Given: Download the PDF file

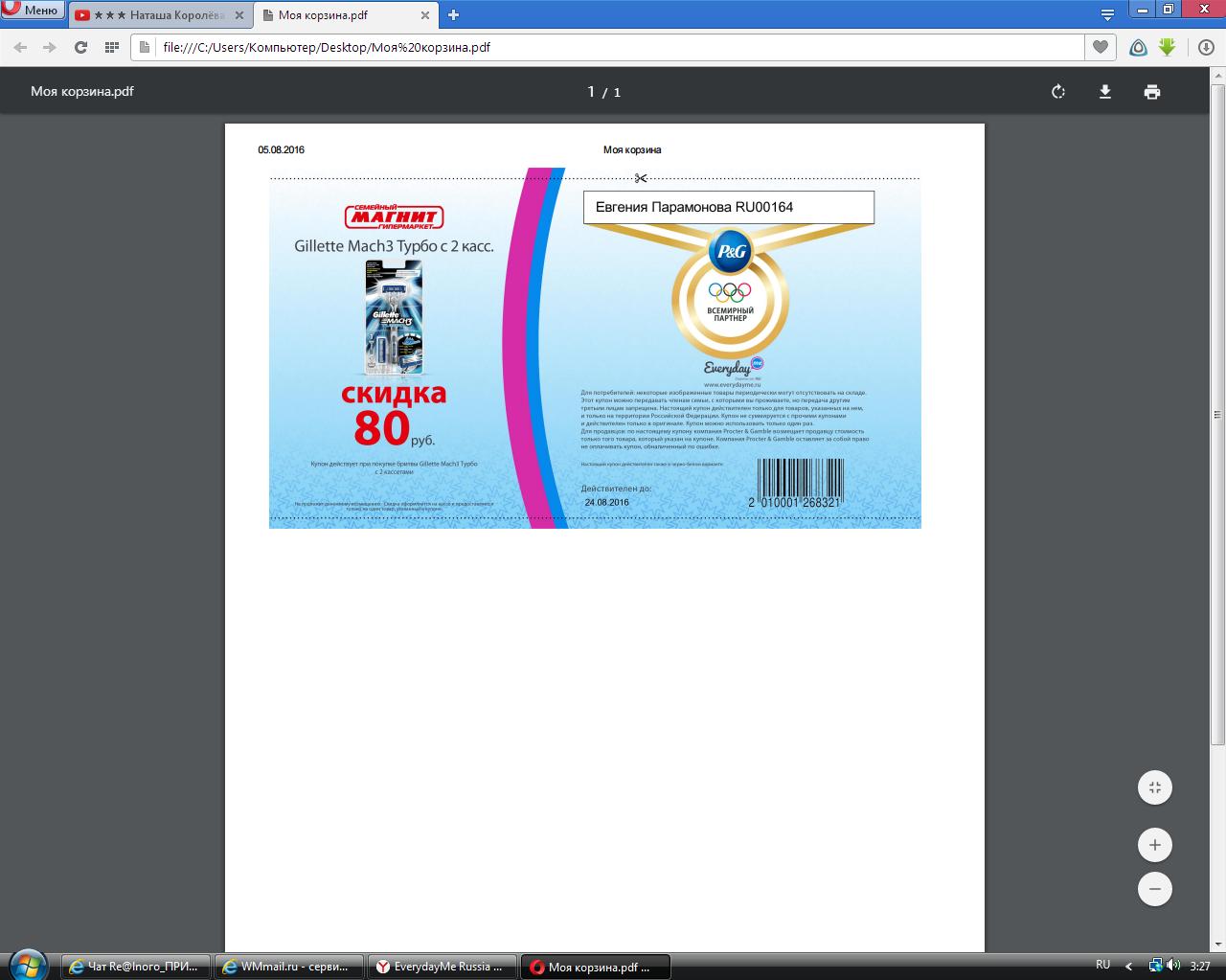Looking at the screenshot, I should (x=1105, y=92).
